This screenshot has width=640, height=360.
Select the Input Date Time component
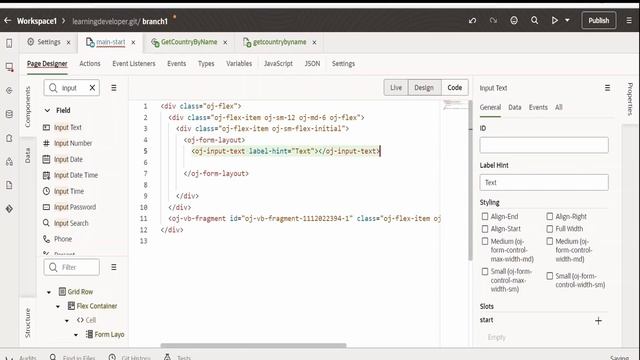[x=71, y=175]
